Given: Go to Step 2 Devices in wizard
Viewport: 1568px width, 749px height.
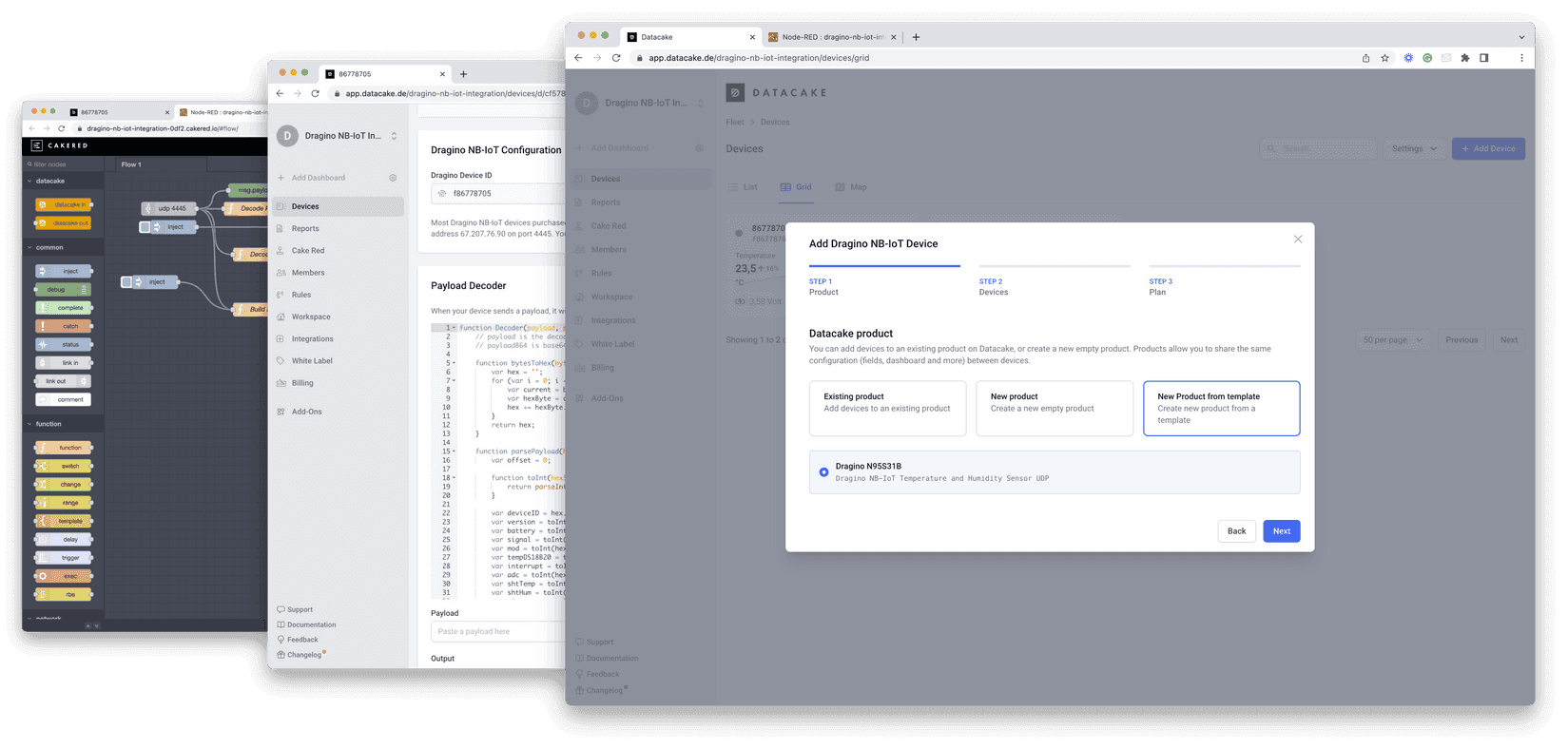Looking at the screenshot, I should point(1055,283).
